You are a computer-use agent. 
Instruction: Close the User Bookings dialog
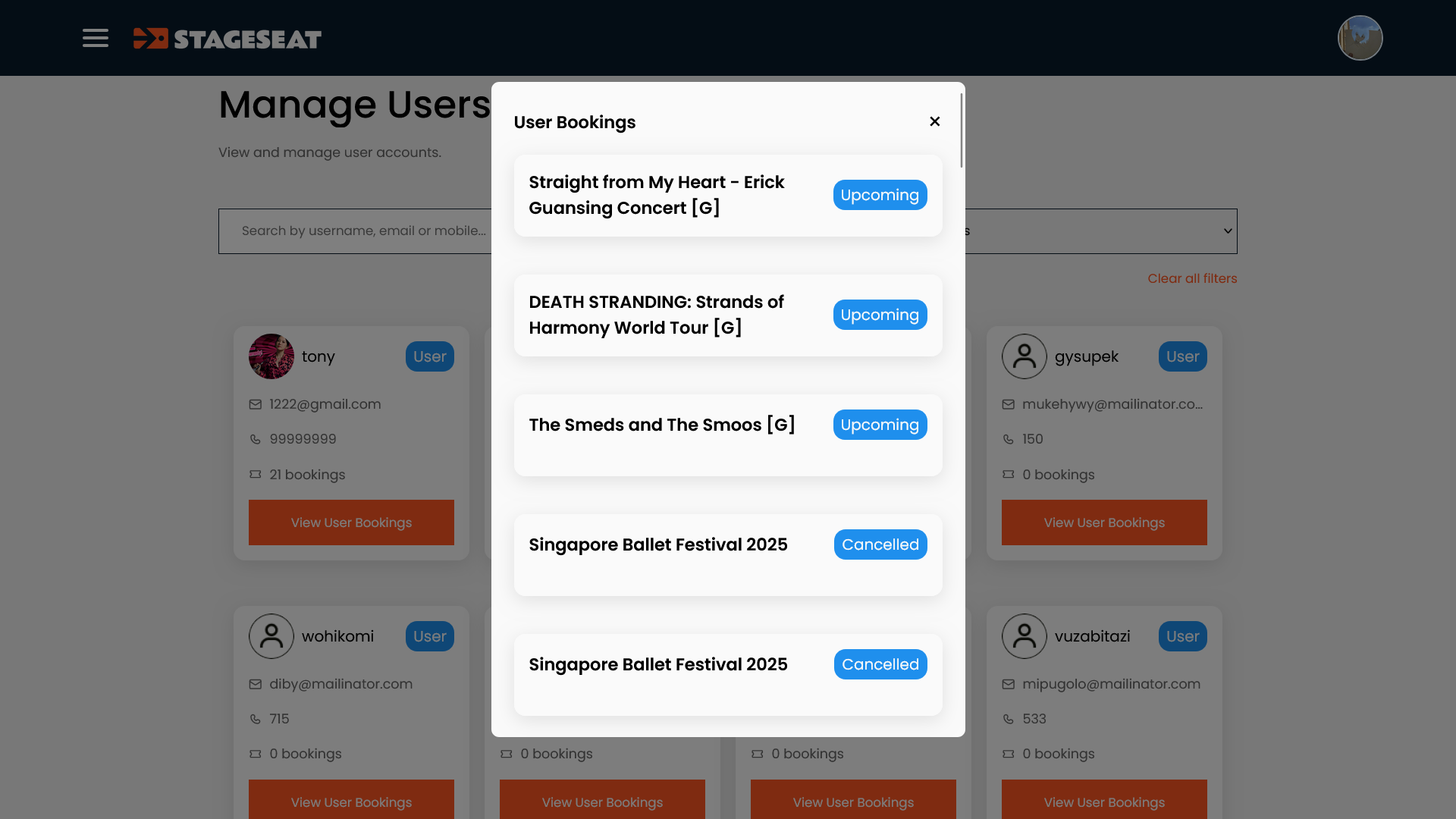(934, 121)
